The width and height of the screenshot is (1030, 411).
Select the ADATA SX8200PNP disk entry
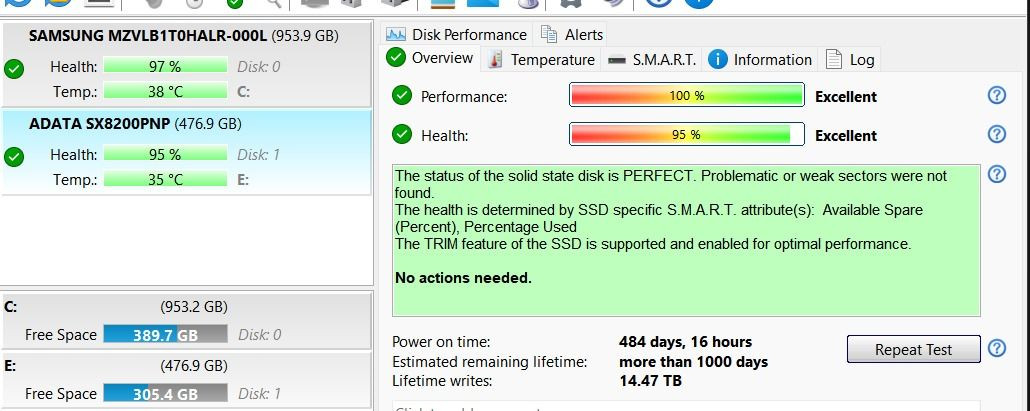coord(186,152)
